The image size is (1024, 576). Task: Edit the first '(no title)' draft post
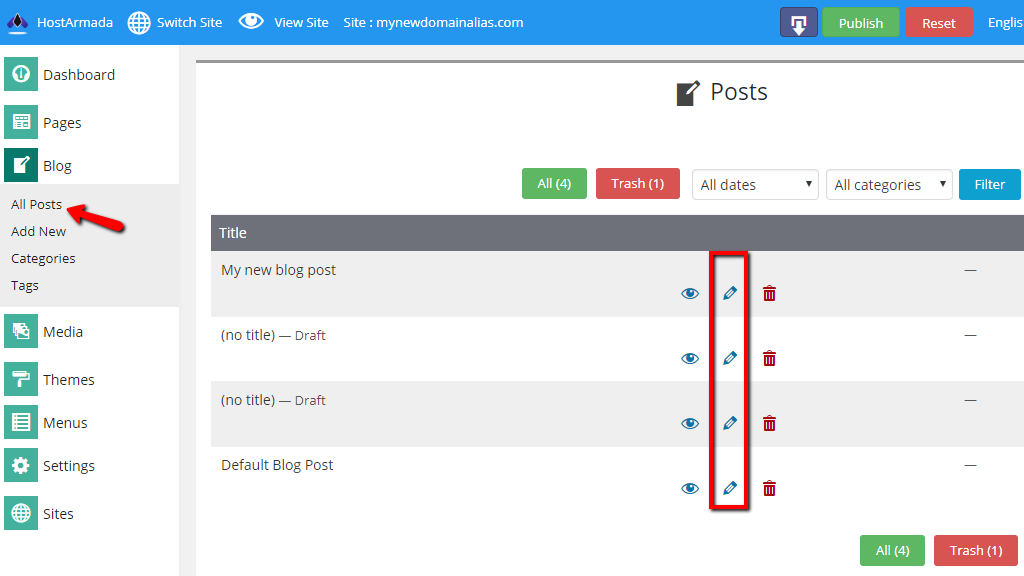click(729, 358)
